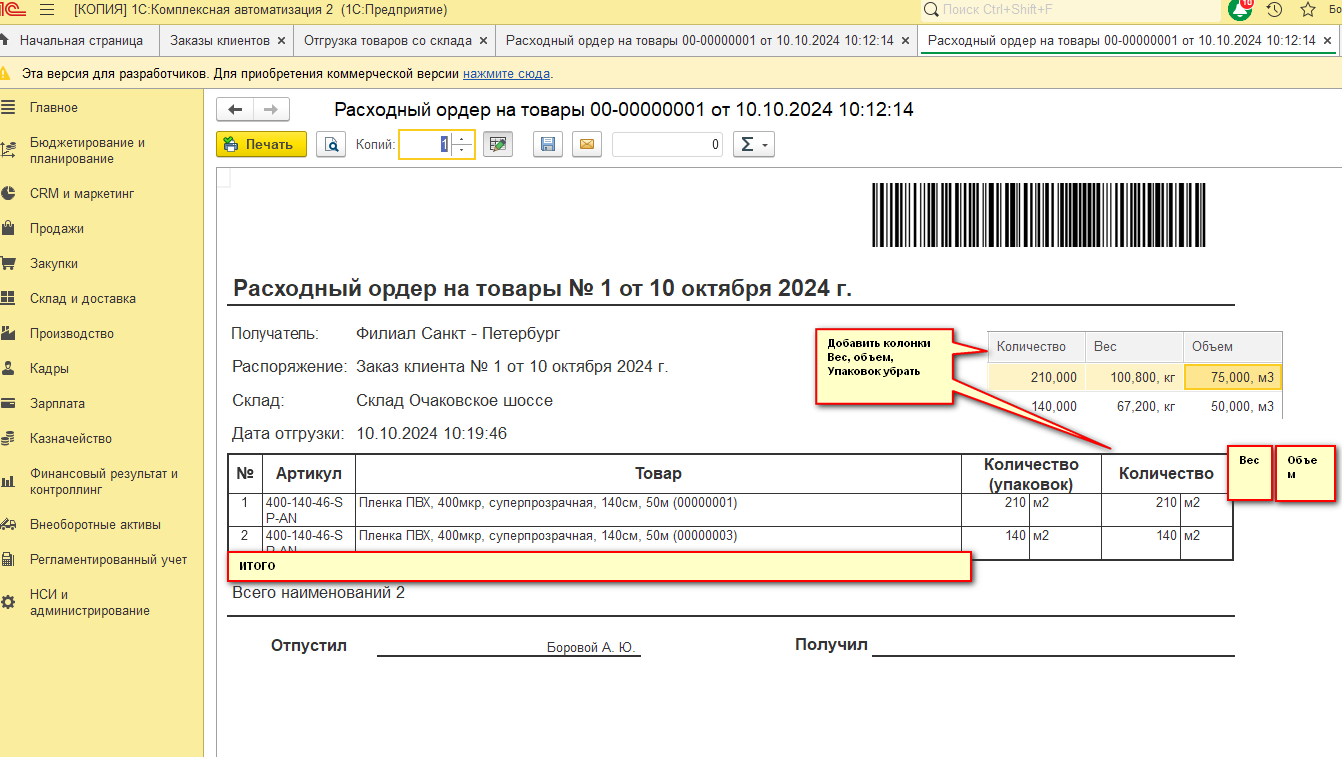The width and height of the screenshot is (1342, 757).
Task: Open the notifications bell icon
Action: click(1240, 10)
